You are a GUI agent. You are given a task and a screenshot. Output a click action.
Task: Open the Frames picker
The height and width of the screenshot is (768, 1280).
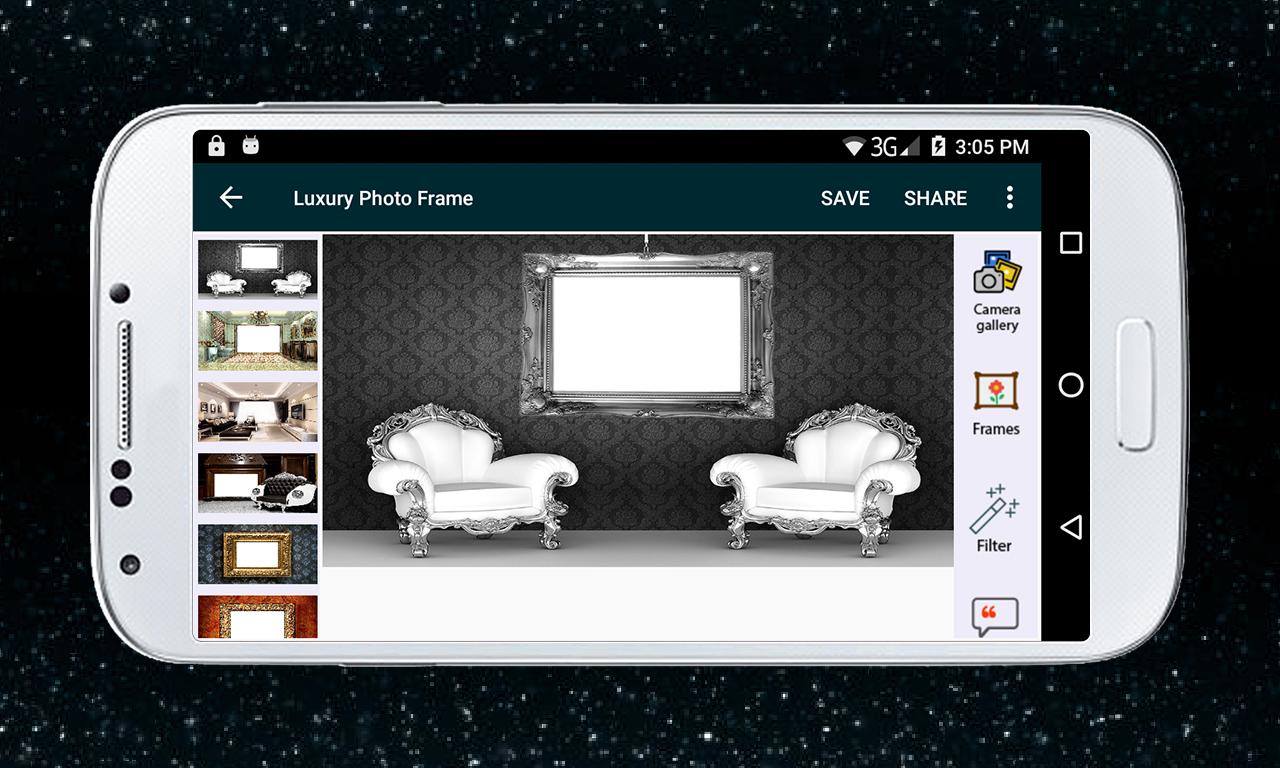coord(996,404)
